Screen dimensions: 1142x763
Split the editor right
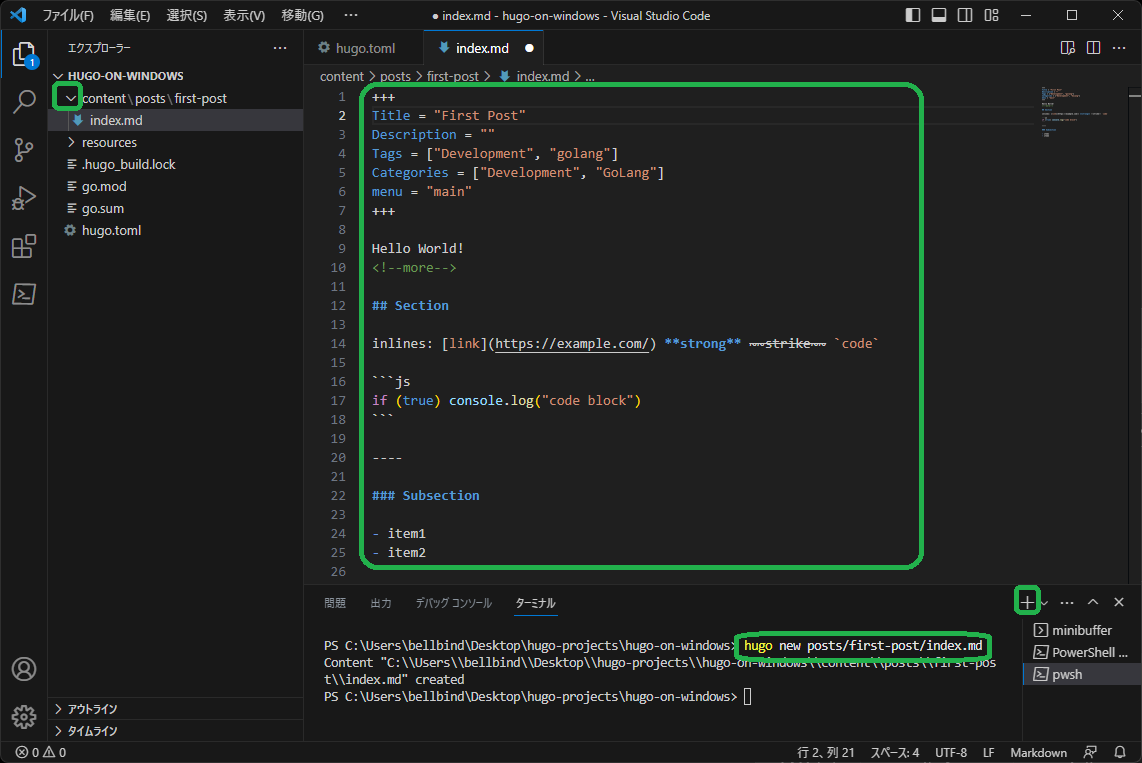(x=1093, y=48)
